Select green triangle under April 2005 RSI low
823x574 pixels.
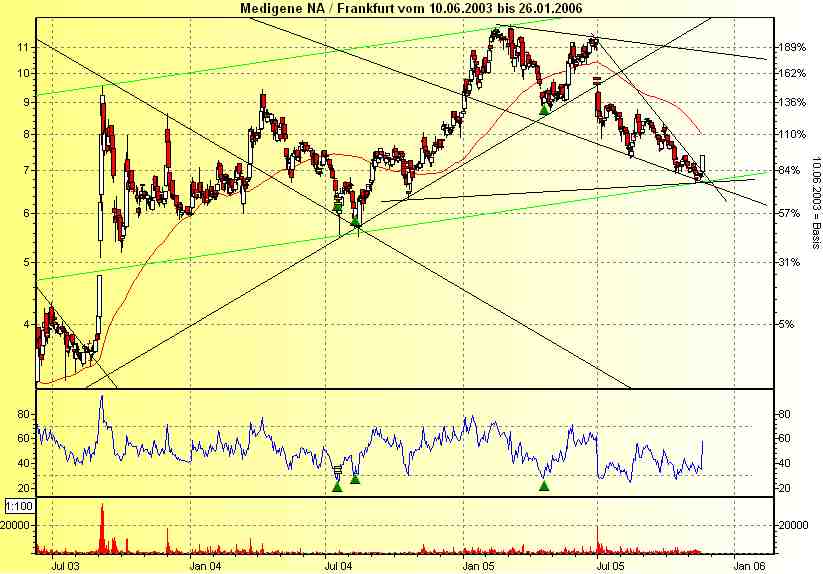[x=544, y=486]
